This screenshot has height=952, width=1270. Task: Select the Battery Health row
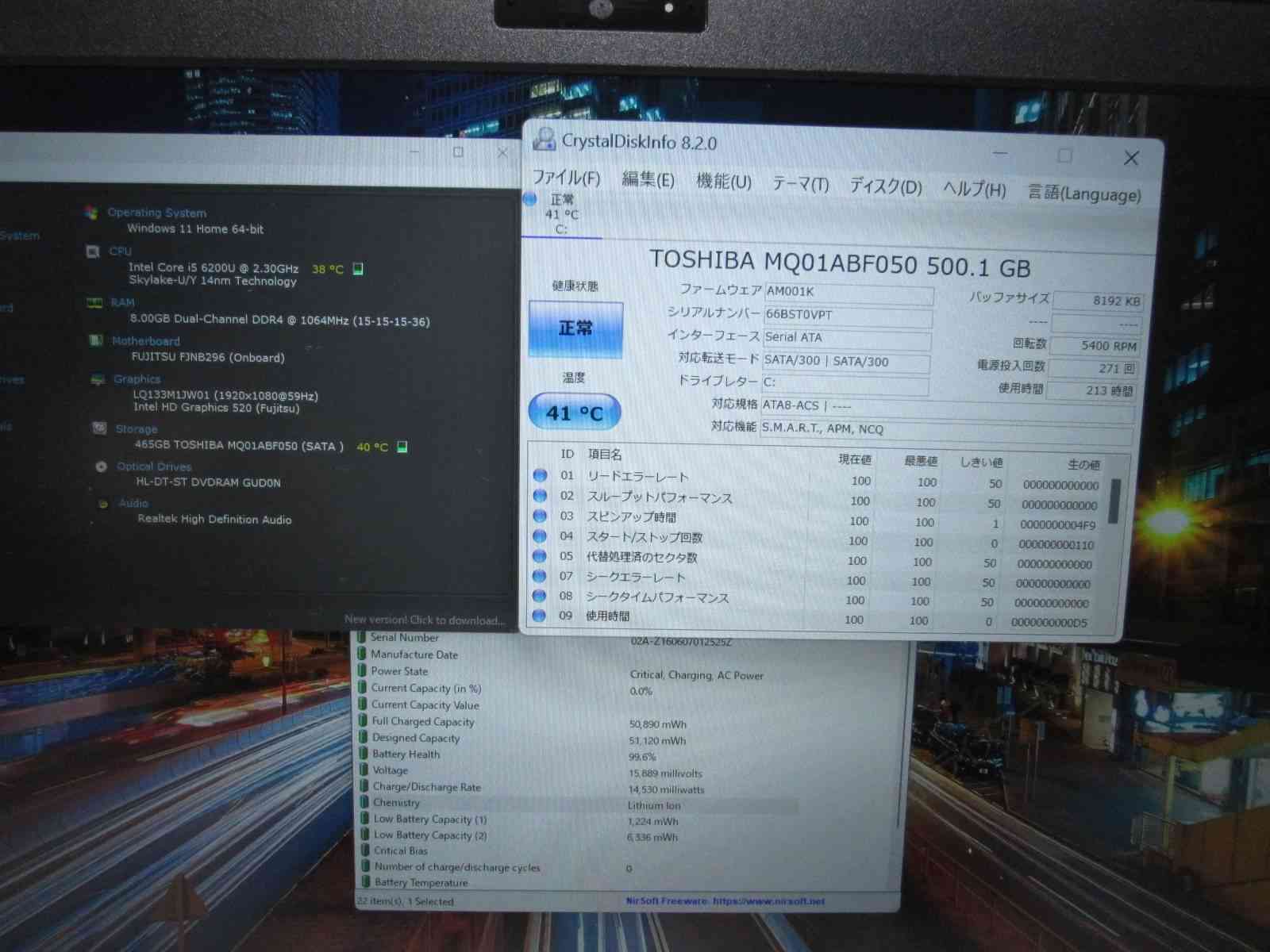click(x=406, y=754)
